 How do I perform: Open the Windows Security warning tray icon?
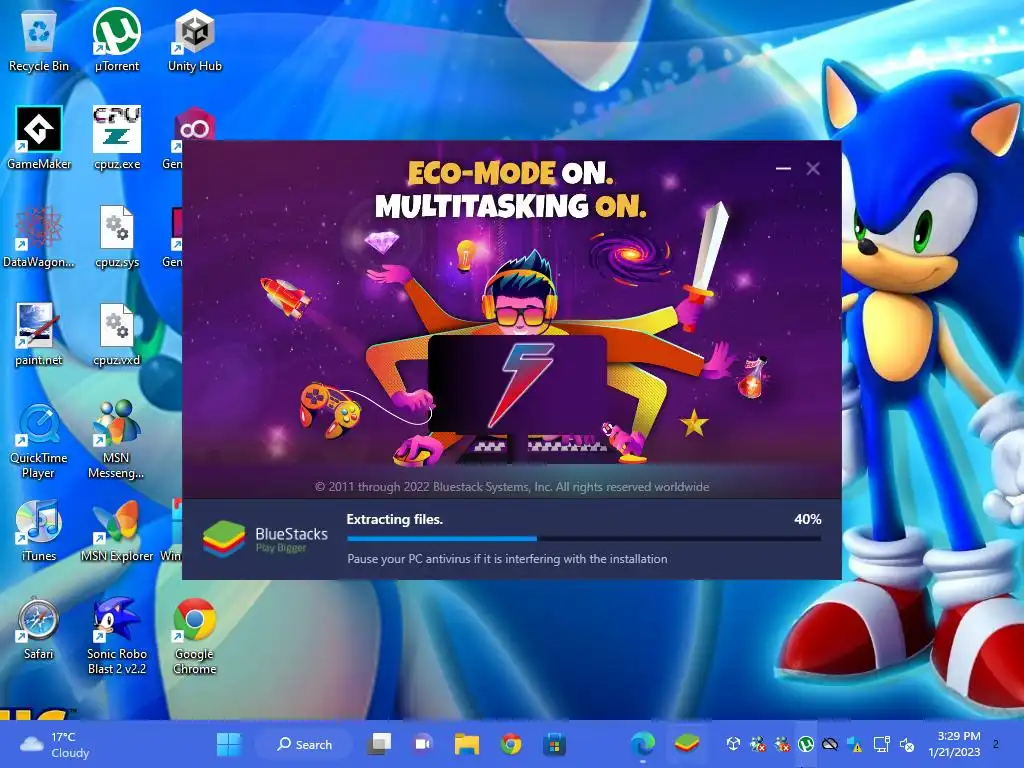pos(855,744)
